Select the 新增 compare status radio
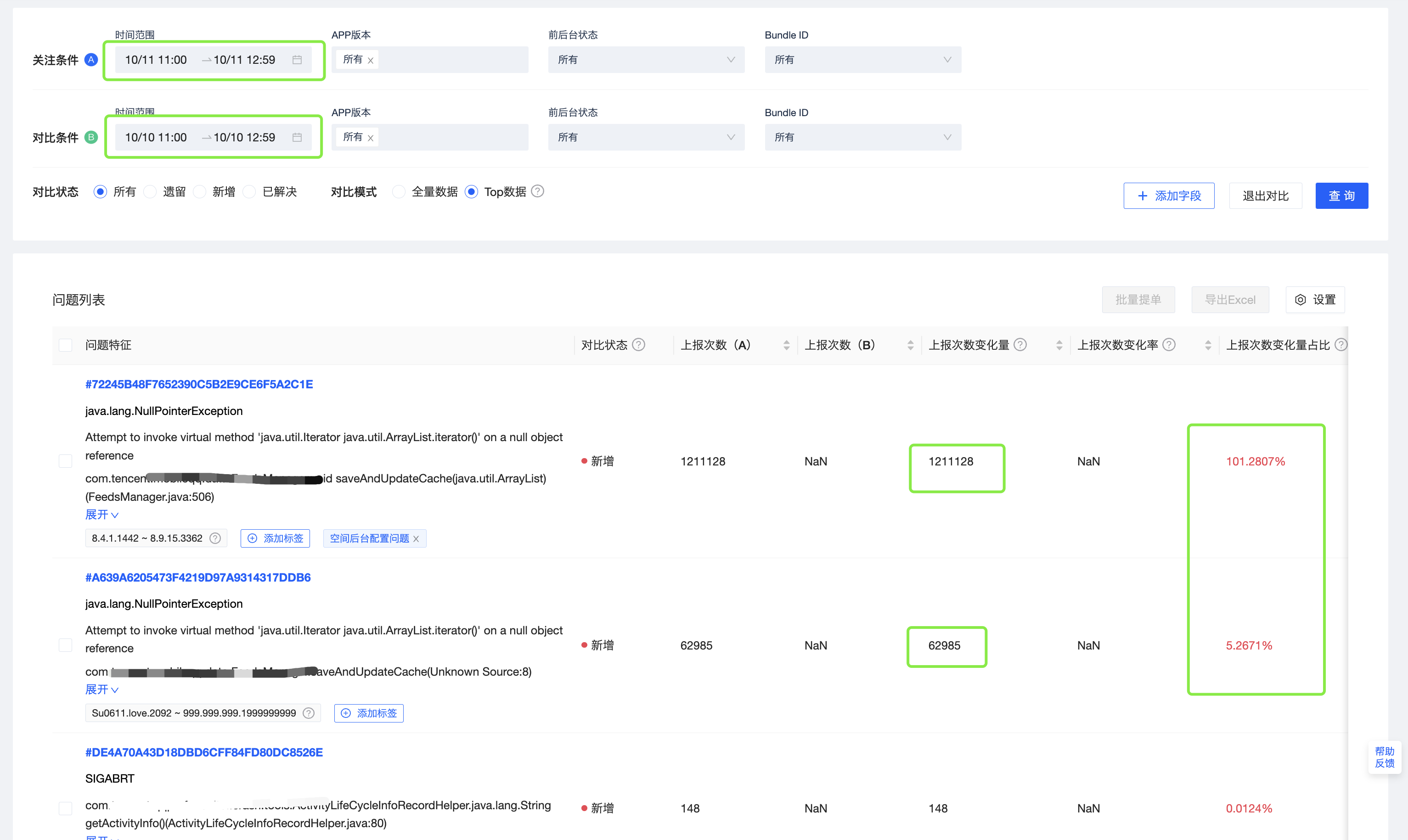 (x=199, y=192)
